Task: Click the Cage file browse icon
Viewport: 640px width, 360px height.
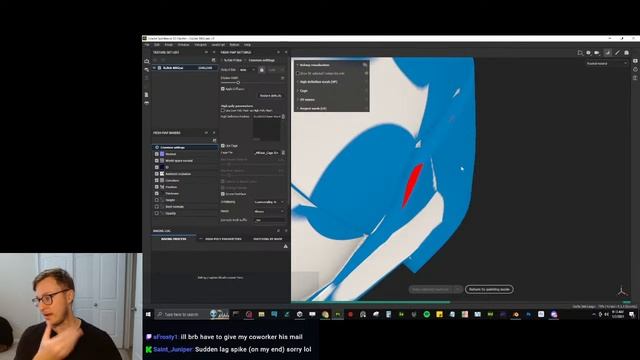Action: pos(283,153)
